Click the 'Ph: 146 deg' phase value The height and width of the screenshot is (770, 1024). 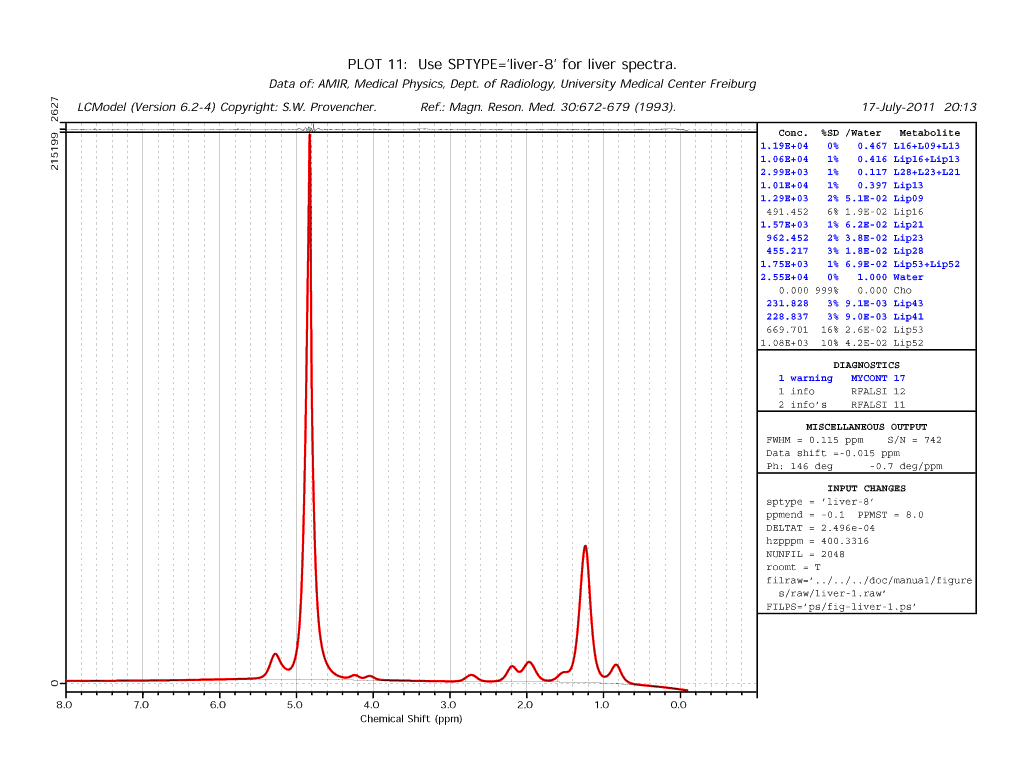coord(799,466)
